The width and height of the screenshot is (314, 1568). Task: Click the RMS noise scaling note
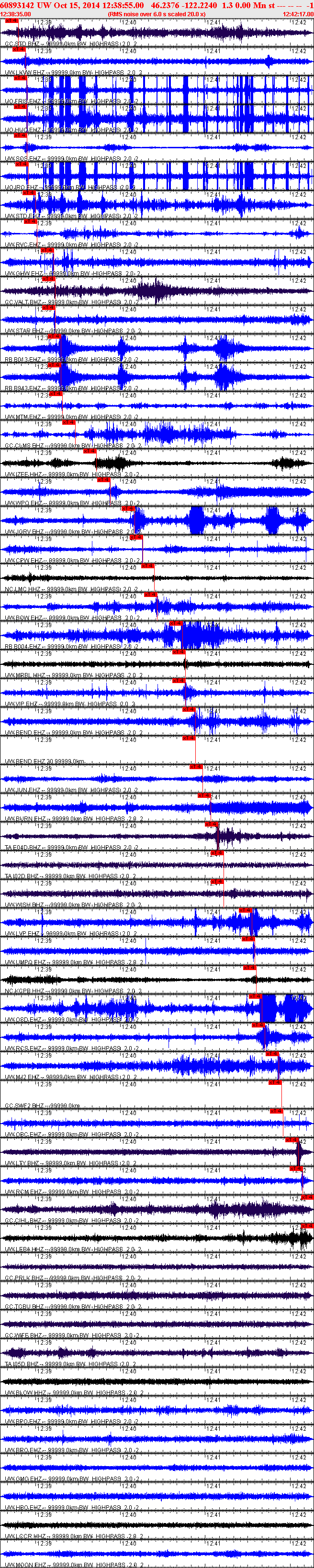(x=157, y=14)
